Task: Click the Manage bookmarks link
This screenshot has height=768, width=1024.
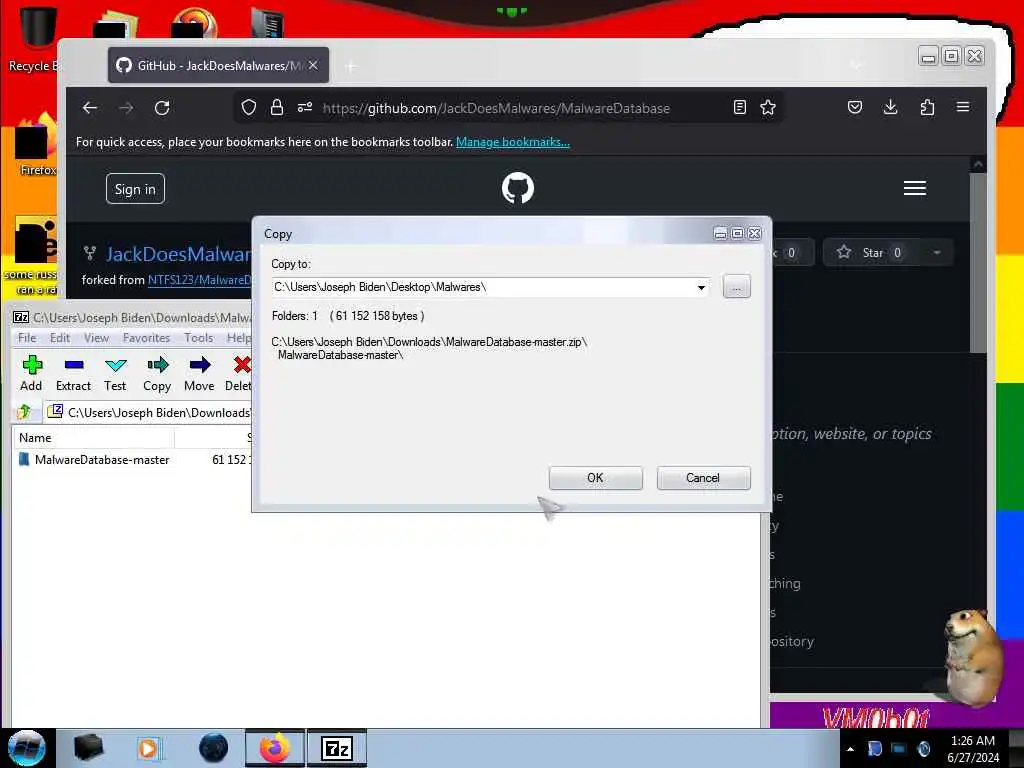Action: point(513,142)
